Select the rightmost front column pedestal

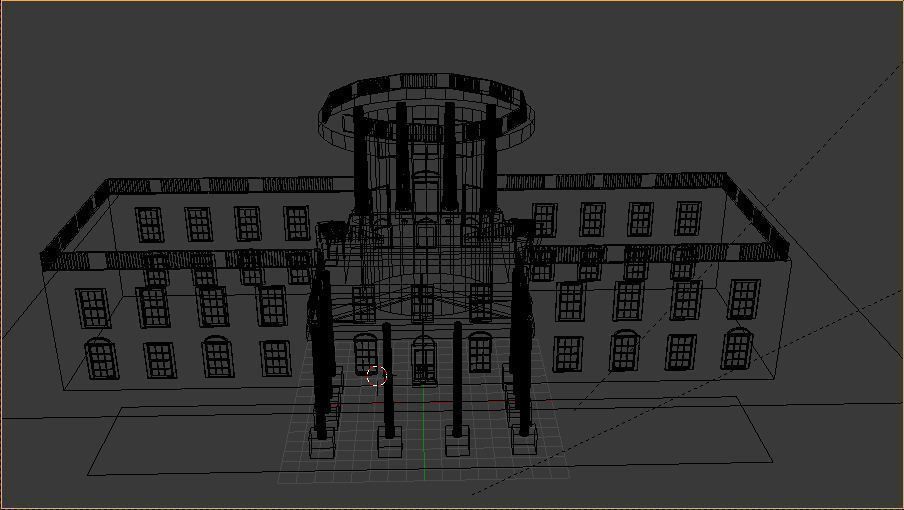pyautogui.click(x=523, y=439)
